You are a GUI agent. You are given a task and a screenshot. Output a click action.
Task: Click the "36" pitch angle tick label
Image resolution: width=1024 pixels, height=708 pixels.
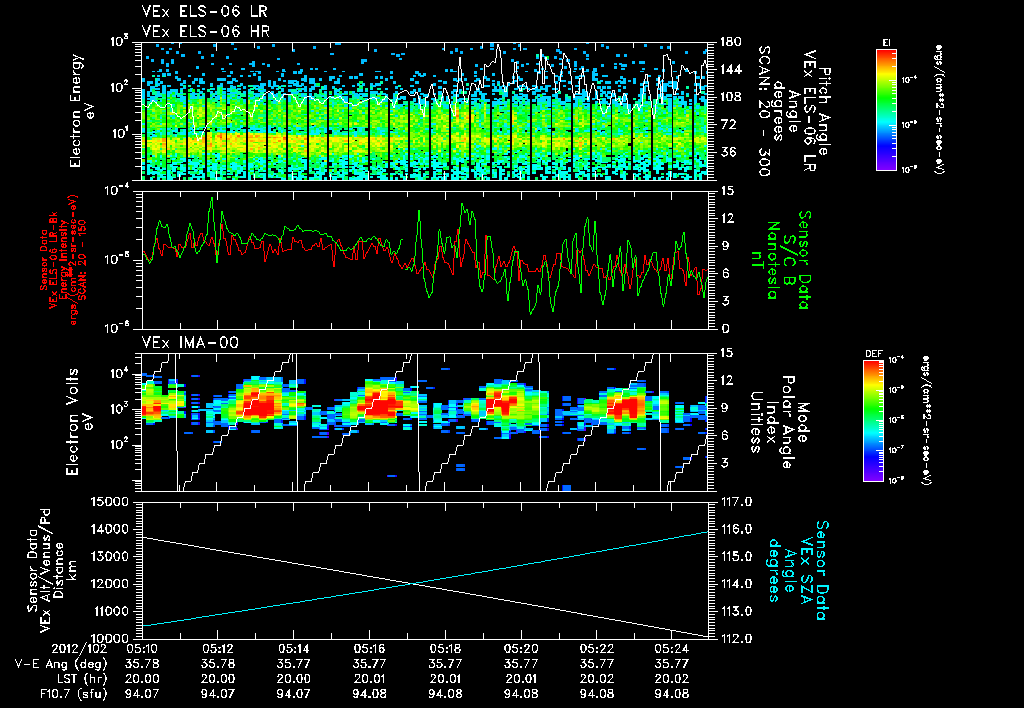(727, 152)
